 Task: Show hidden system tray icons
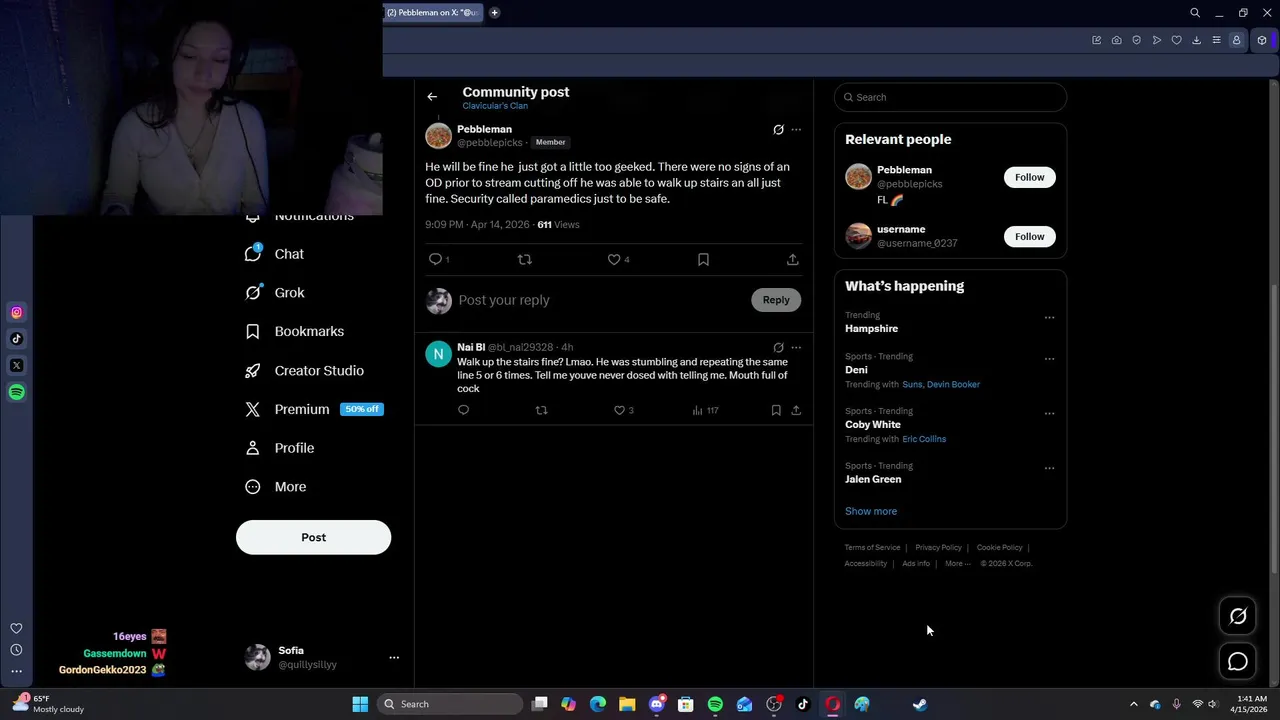click(x=1133, y=704)
